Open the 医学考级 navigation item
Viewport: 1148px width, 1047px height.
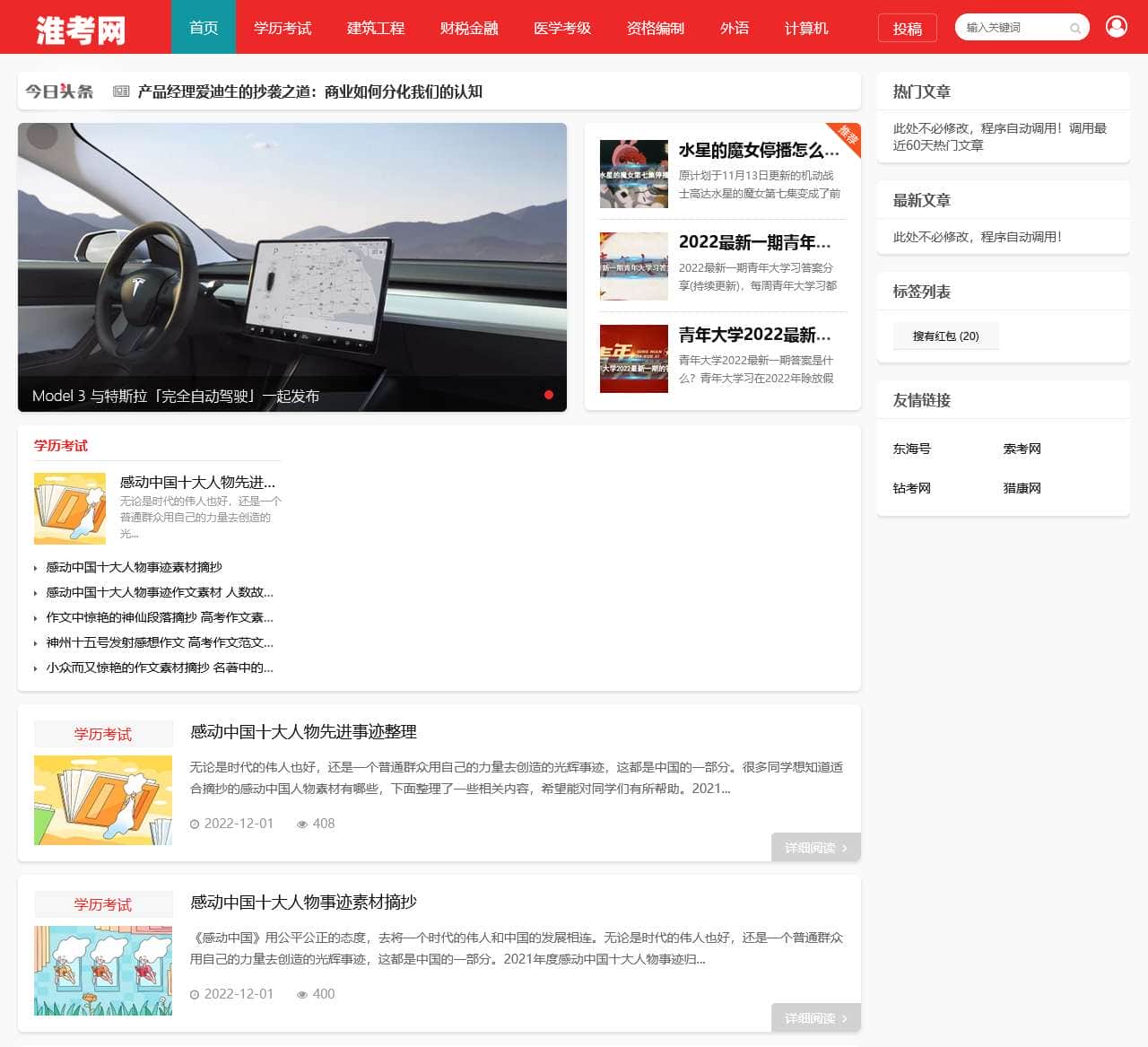click(x=562, y=28)
